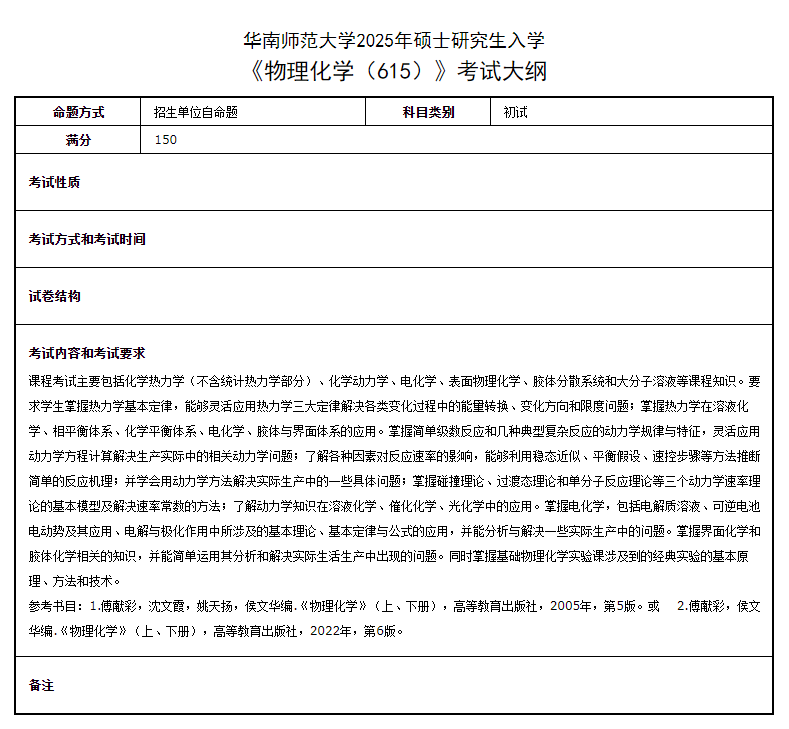Click the title line '华南师范大学2025年硕士研究生入学'
Image resolution: width=789 pixels, height=729 pixels.
click(x=394, y=40)
